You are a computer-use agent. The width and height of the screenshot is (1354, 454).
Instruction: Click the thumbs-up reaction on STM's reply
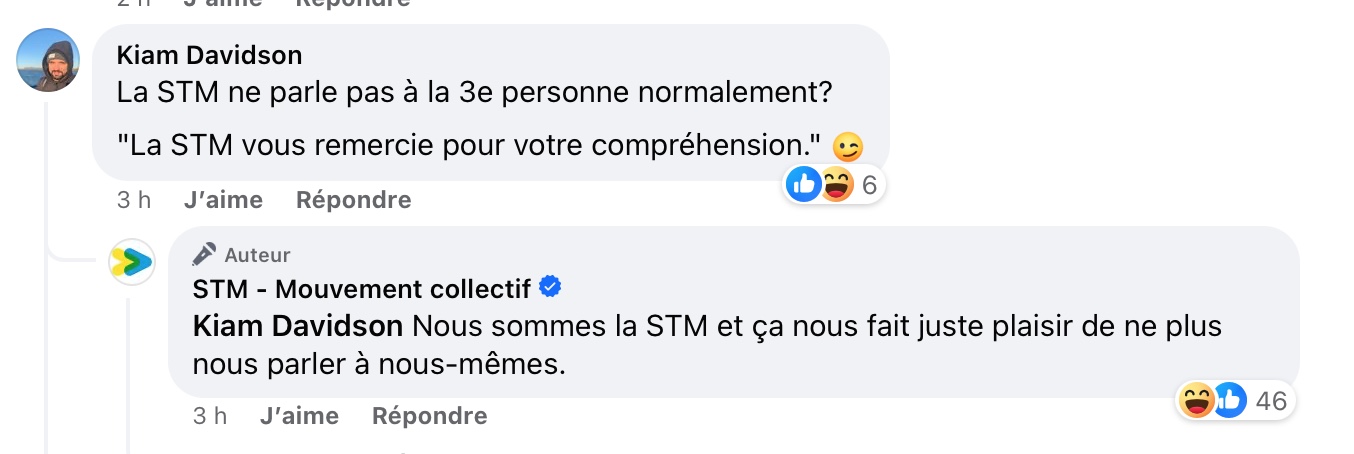[1229, 401]
